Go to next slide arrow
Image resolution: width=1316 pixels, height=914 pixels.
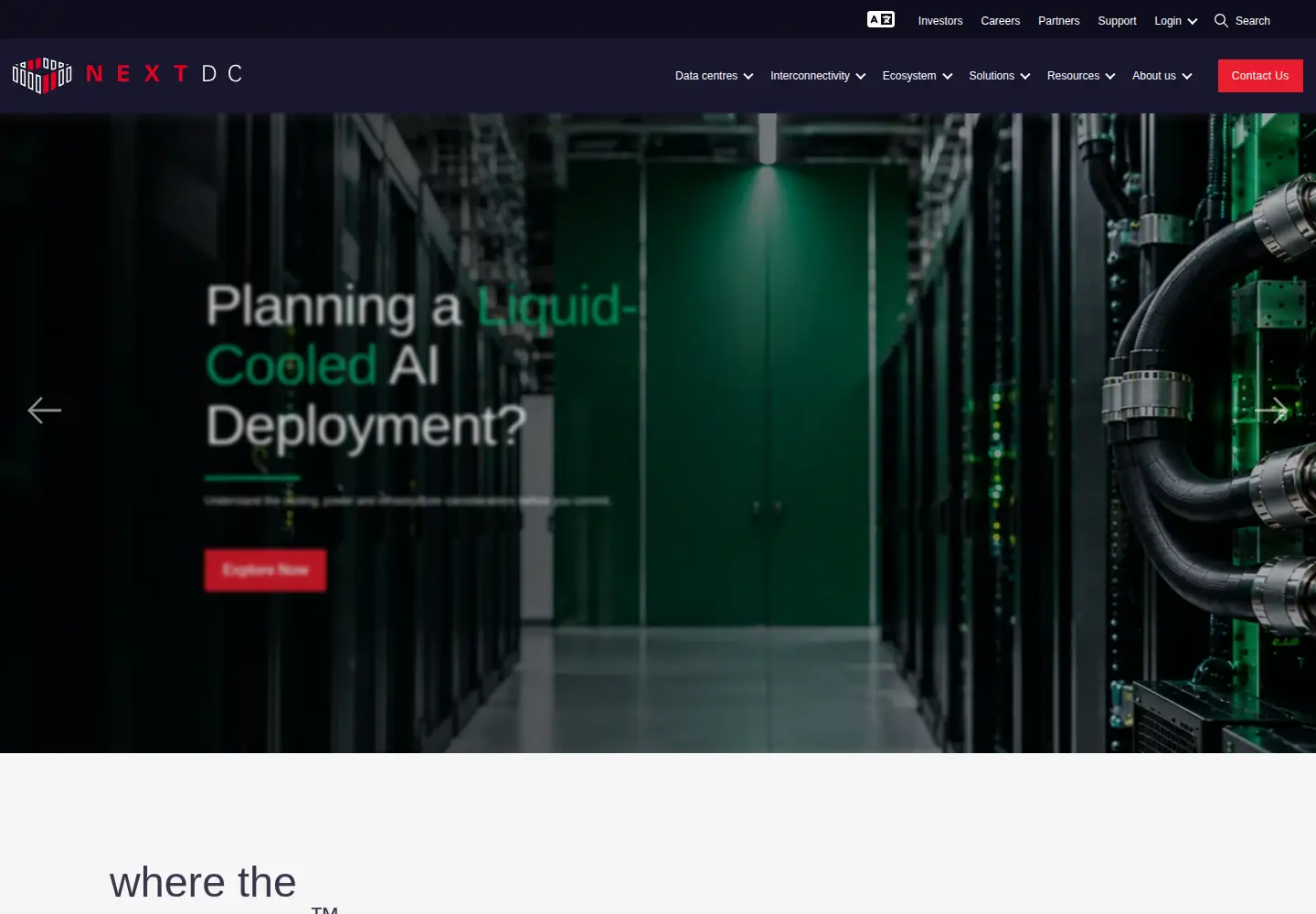1272,410
